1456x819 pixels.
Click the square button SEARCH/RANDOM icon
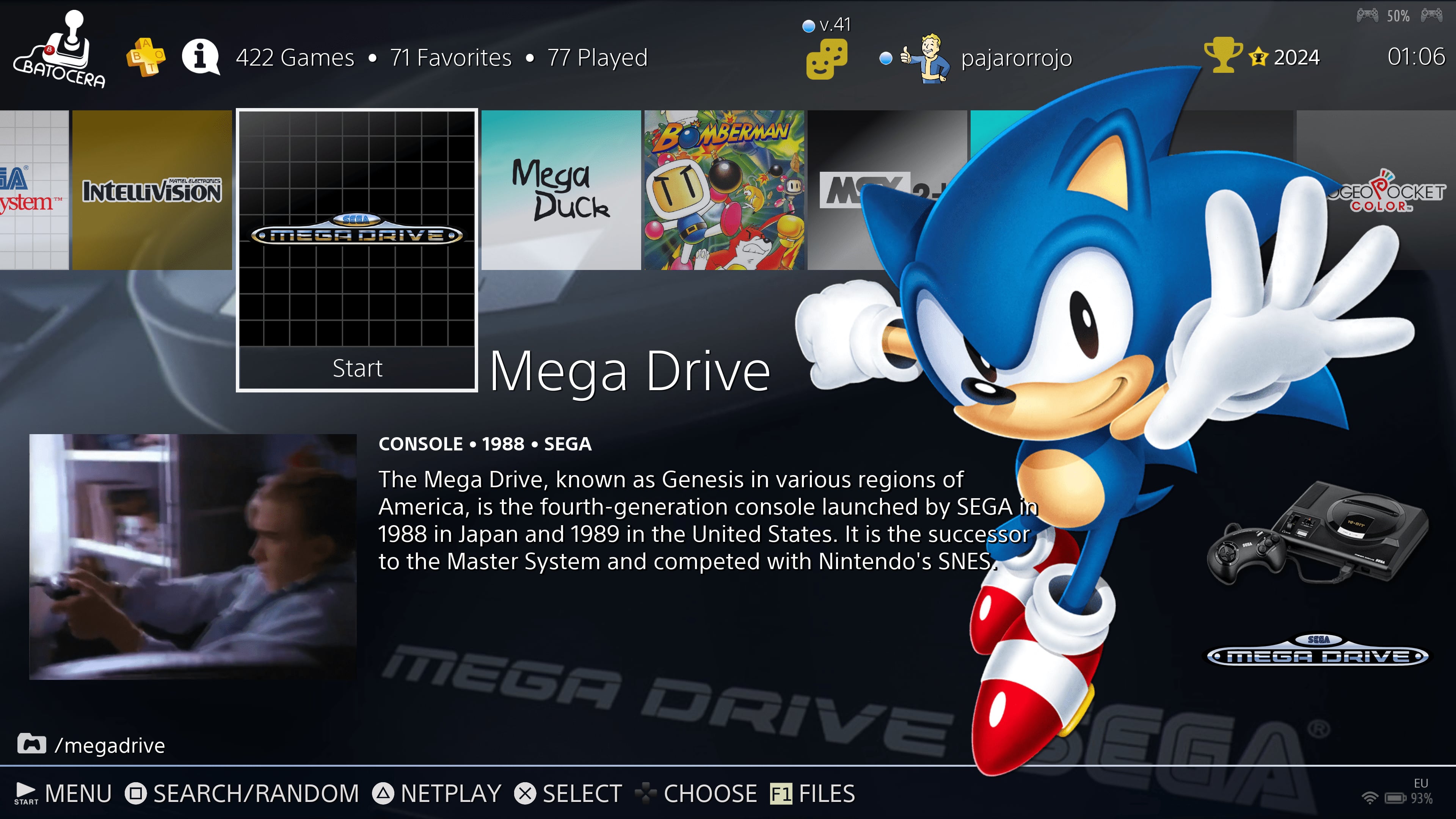pos(136,794)
